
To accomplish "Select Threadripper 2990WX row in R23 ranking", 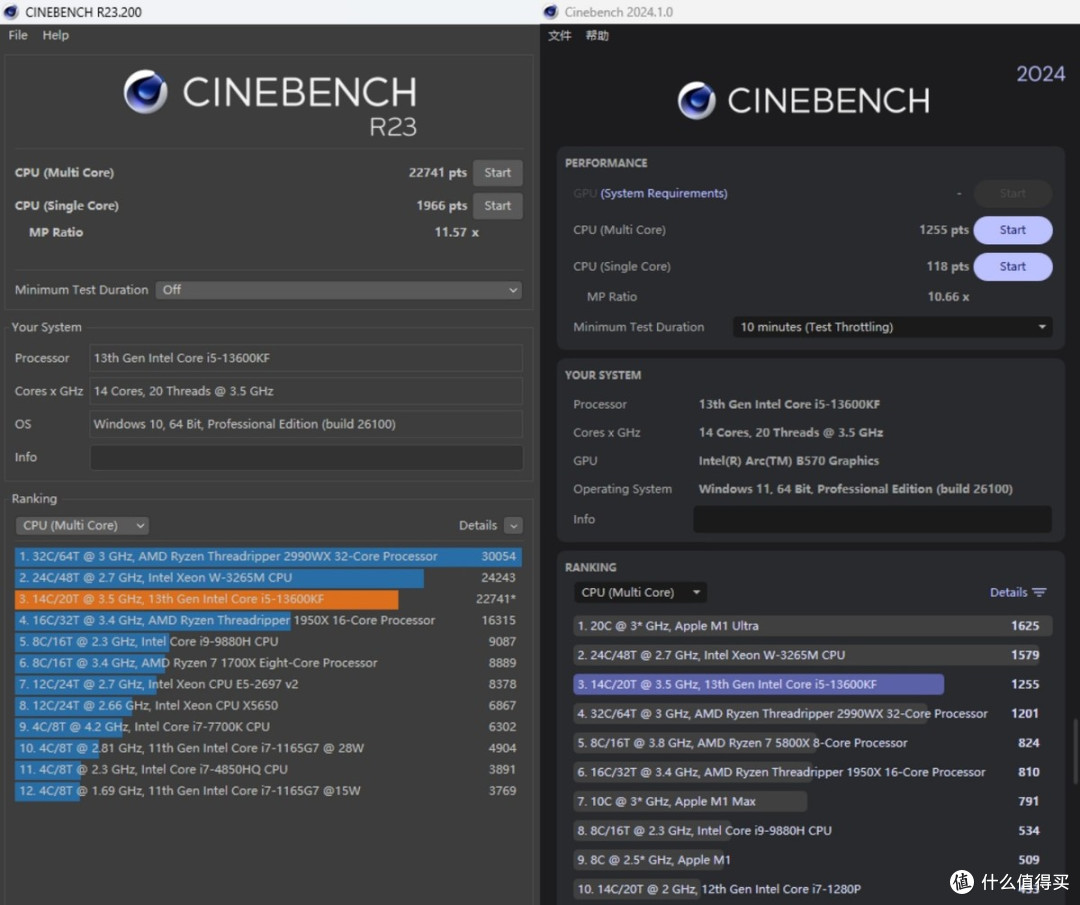I will [x=268, y=556].
